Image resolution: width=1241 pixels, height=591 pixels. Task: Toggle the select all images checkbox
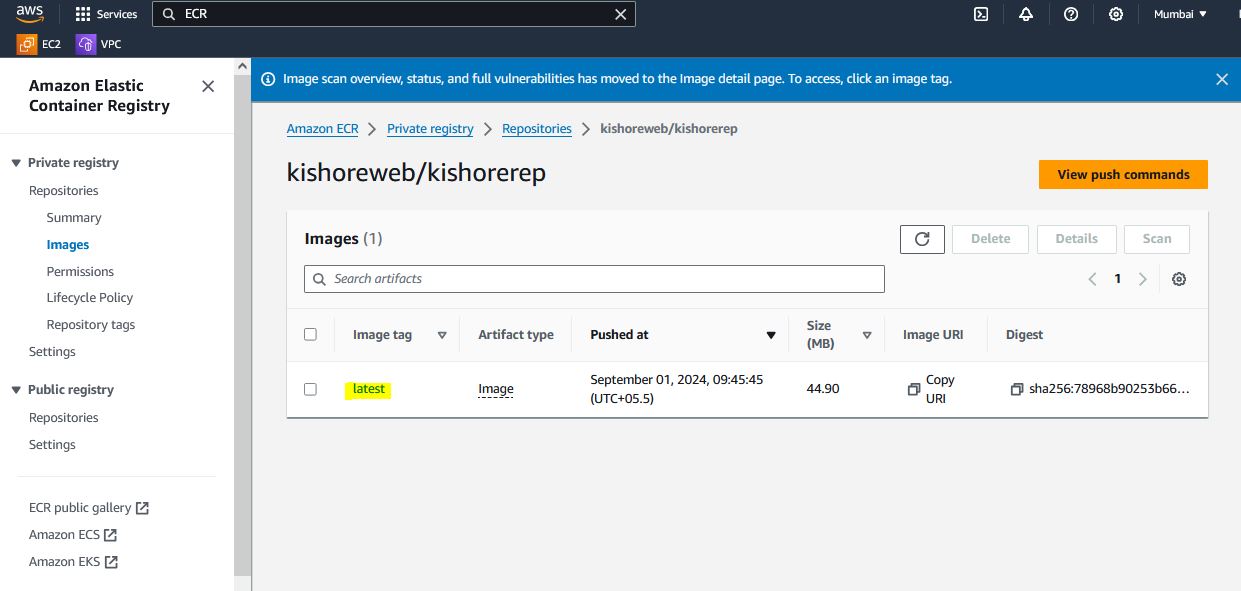[x=310, y=334]
